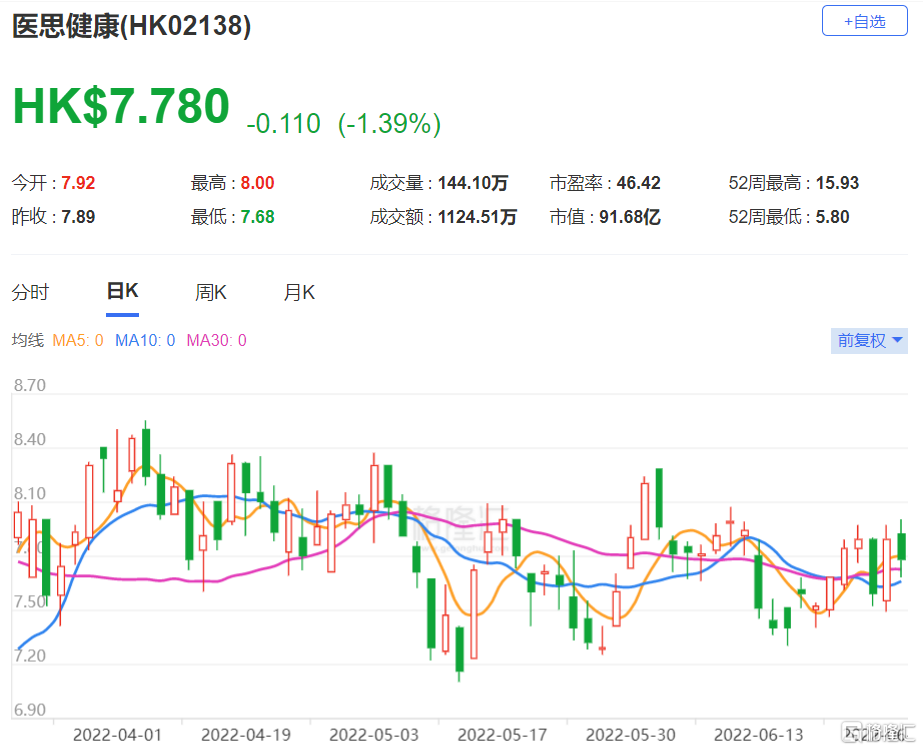The height and width of the screenshot is (750, 923).
Task: Click the 2022-05-30 date axis label
Action: coord(630,735)
